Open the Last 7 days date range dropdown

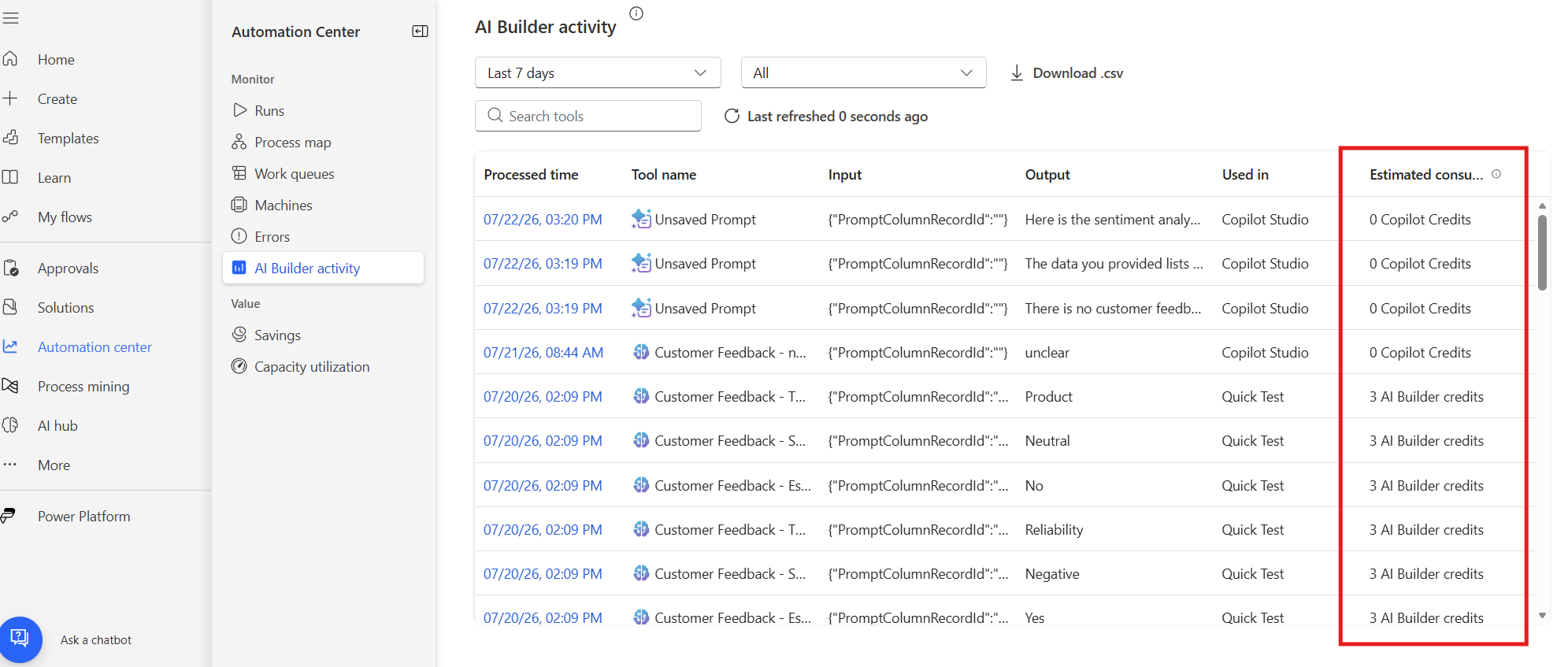(598, 72)
